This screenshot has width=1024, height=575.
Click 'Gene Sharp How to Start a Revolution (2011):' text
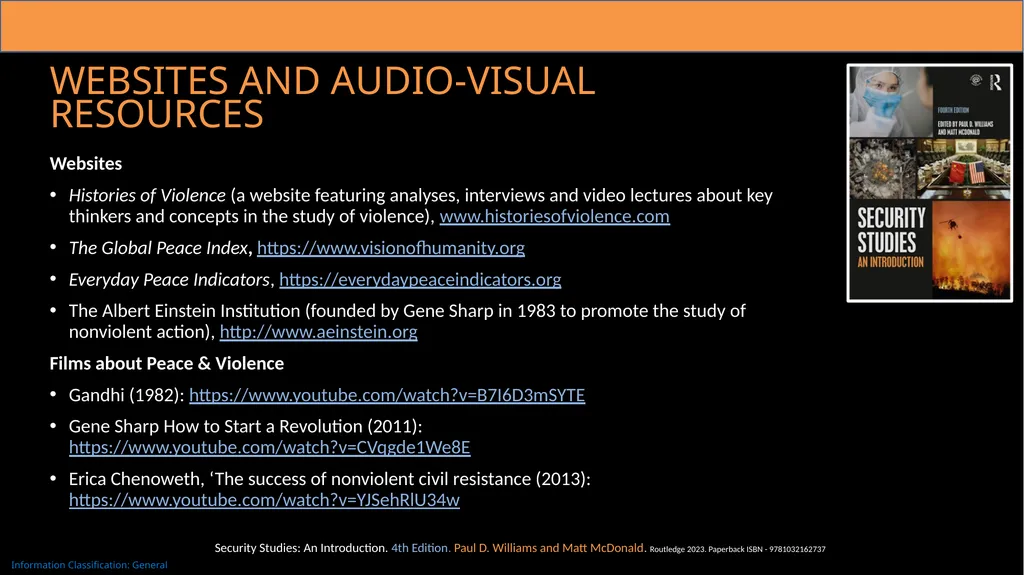246,427
